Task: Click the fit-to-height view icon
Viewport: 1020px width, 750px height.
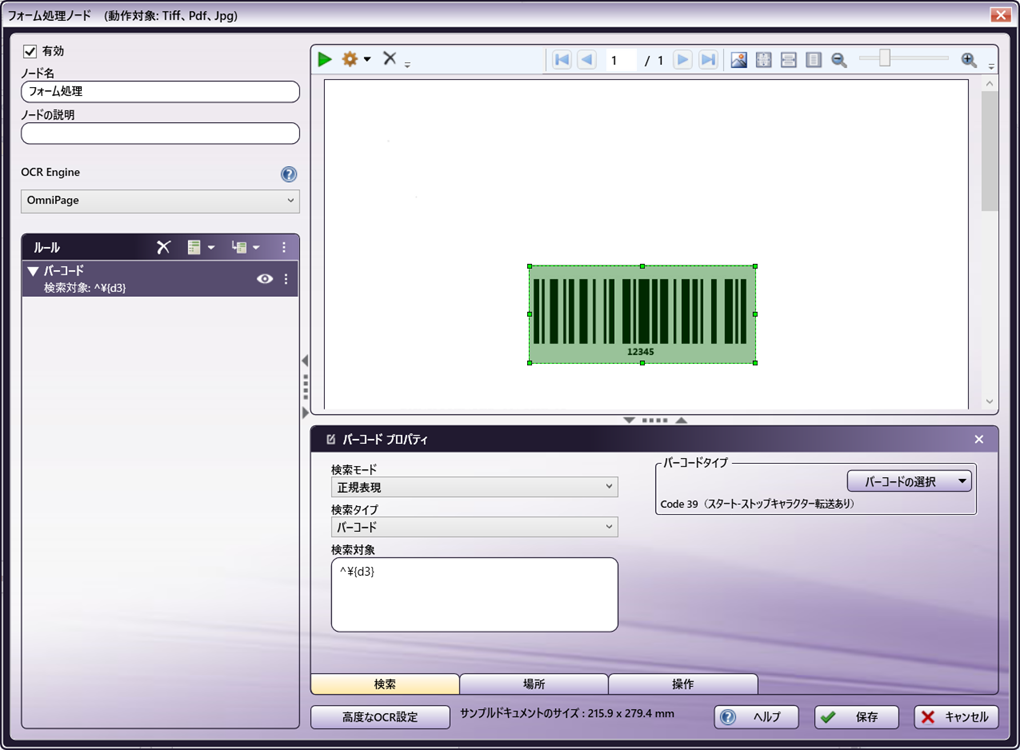Action: point(813,60)
